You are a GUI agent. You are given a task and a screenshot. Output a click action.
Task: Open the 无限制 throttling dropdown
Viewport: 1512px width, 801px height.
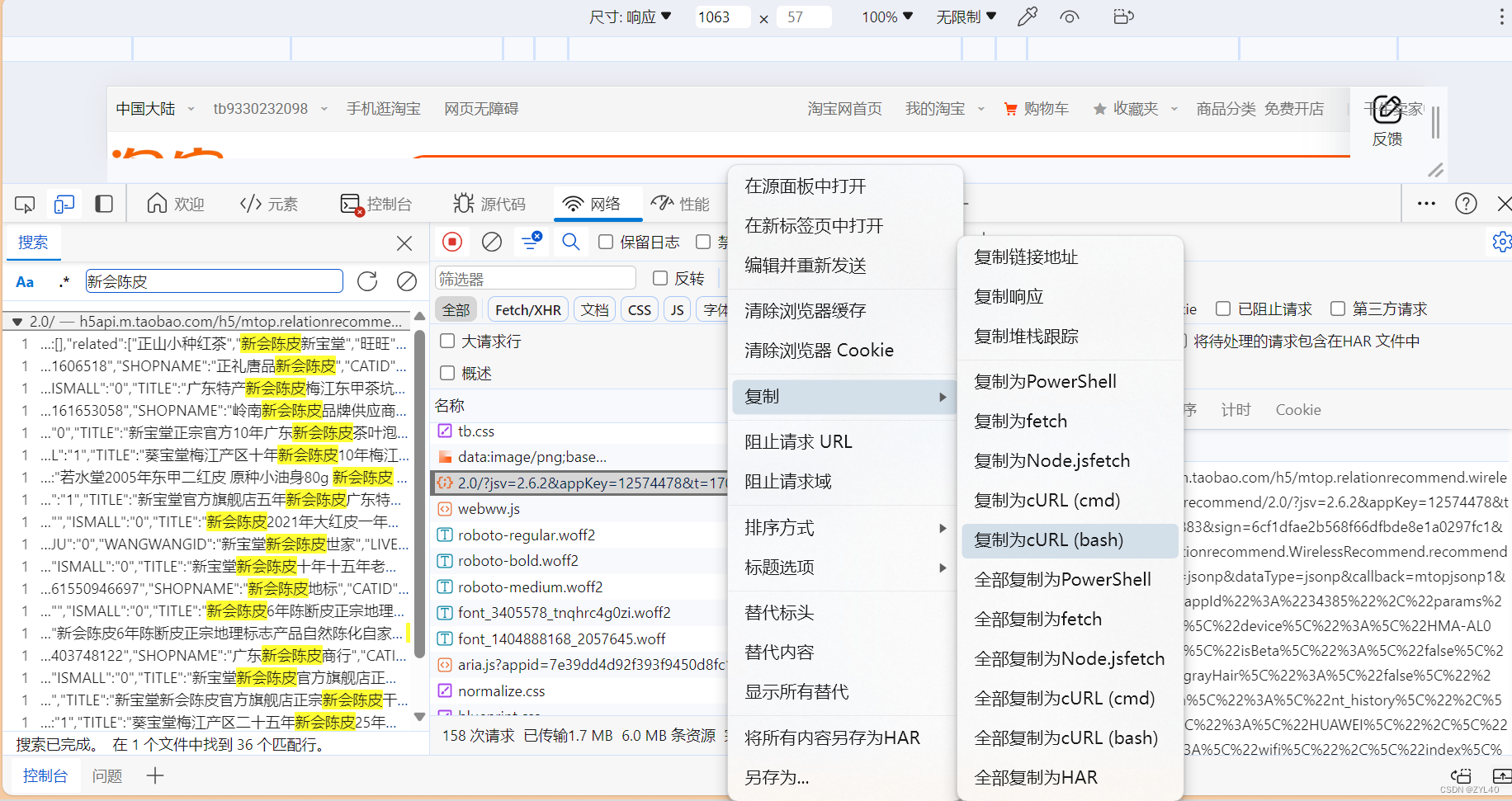pos(966,16)
